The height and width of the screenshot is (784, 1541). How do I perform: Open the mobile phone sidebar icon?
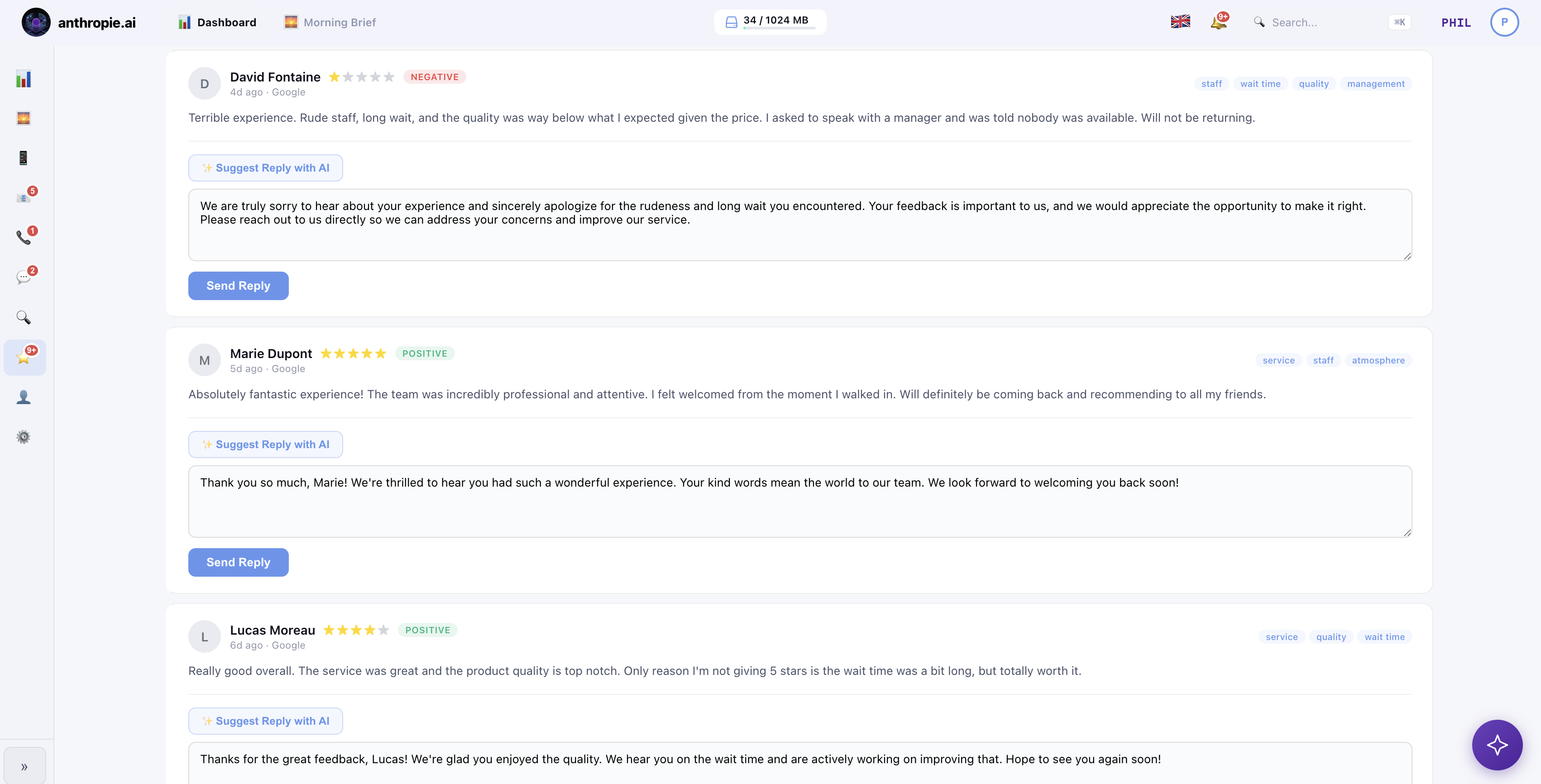[x=24, y=158]
